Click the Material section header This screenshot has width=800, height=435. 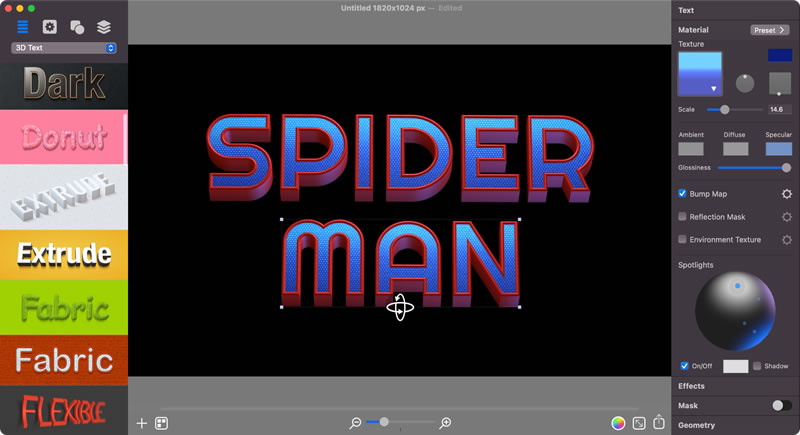pos(693,30)
